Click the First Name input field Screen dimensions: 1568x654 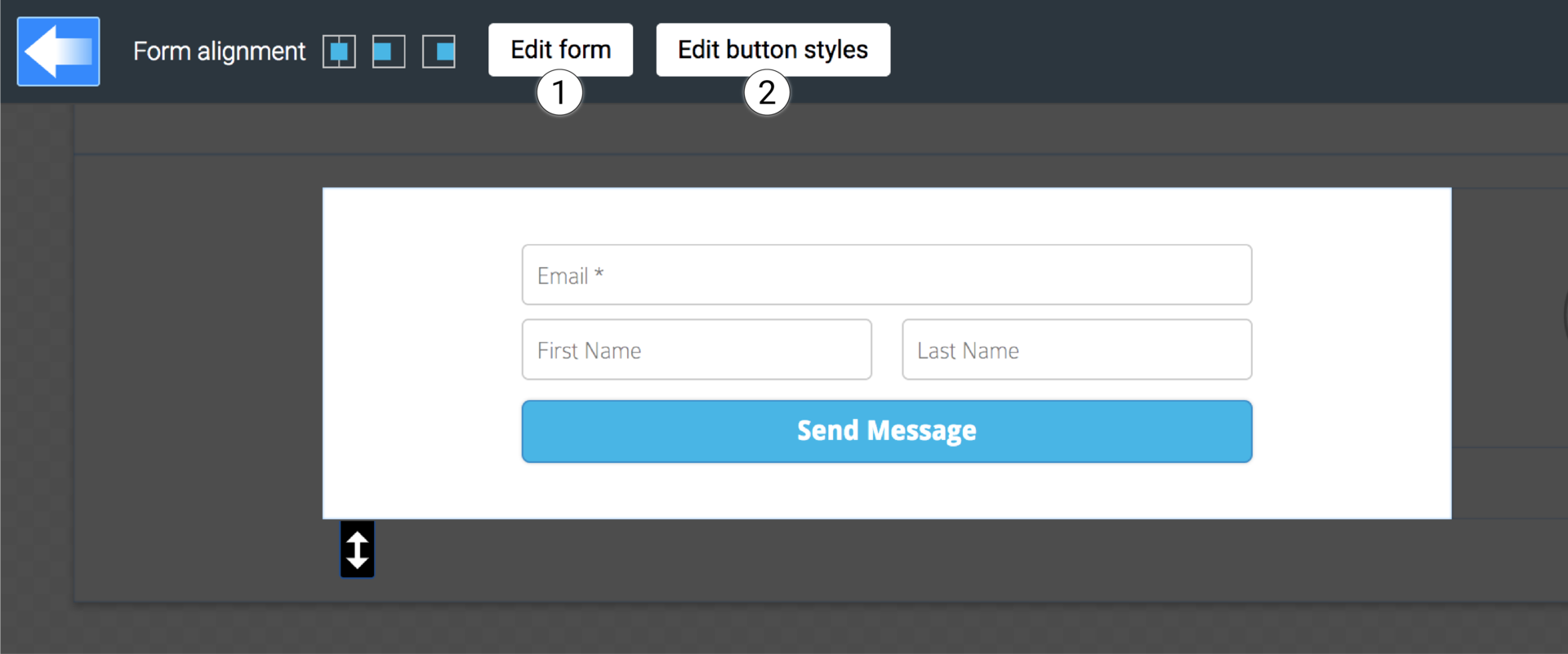pos(697,349)
